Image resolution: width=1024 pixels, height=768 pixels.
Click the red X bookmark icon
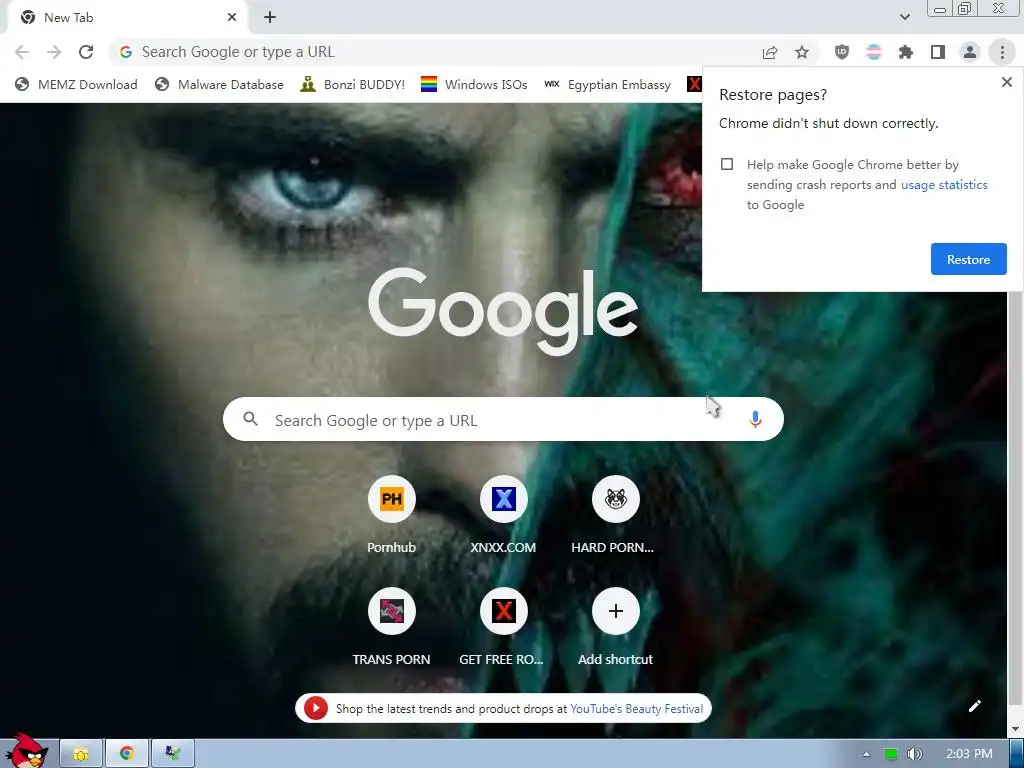694,84
